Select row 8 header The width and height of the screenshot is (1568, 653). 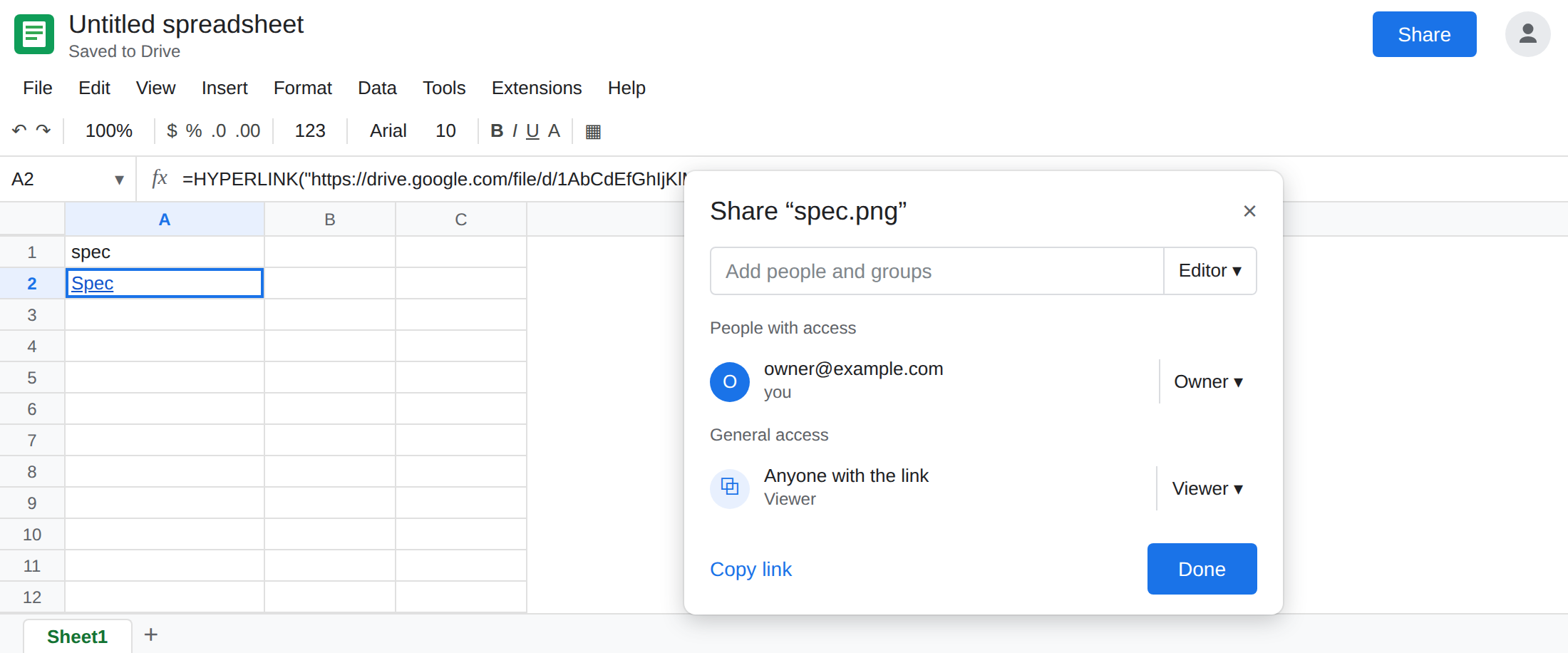coord(32,471)
